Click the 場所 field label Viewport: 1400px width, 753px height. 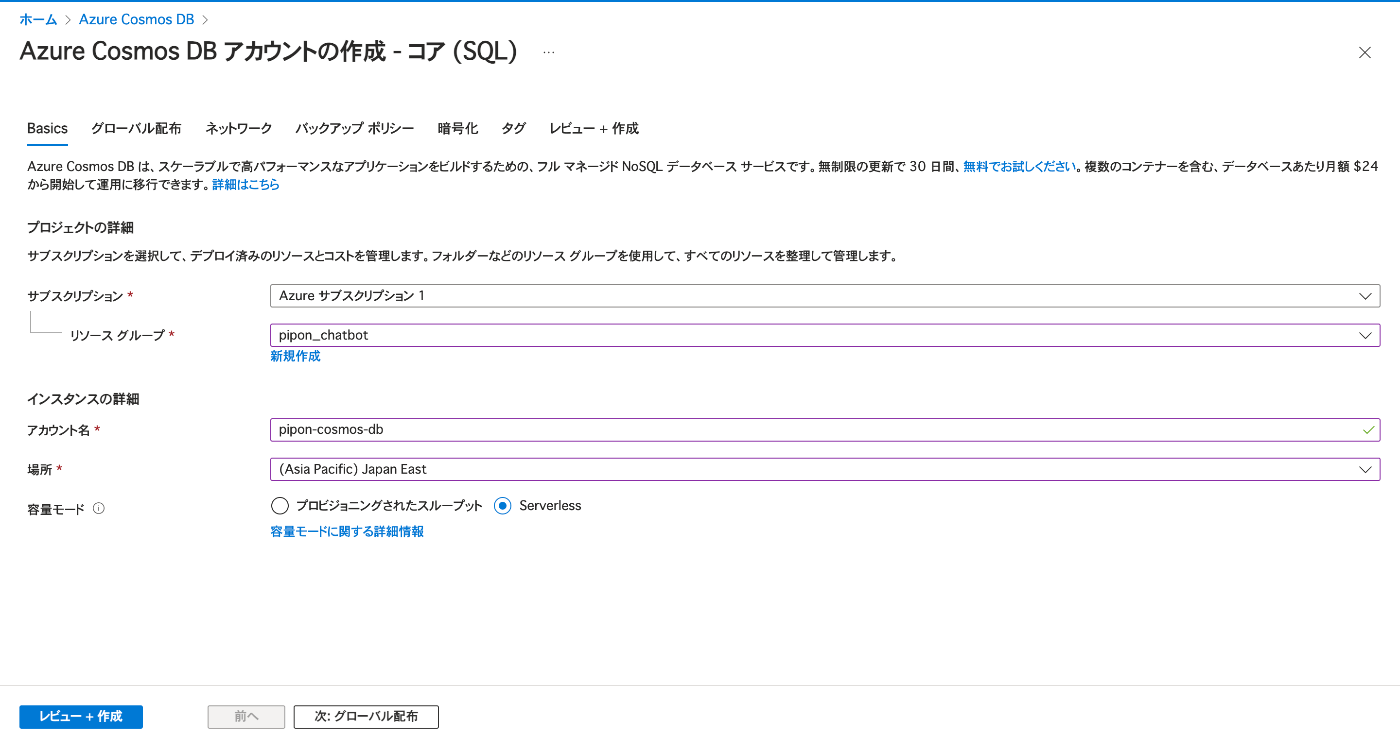point(40,469)
